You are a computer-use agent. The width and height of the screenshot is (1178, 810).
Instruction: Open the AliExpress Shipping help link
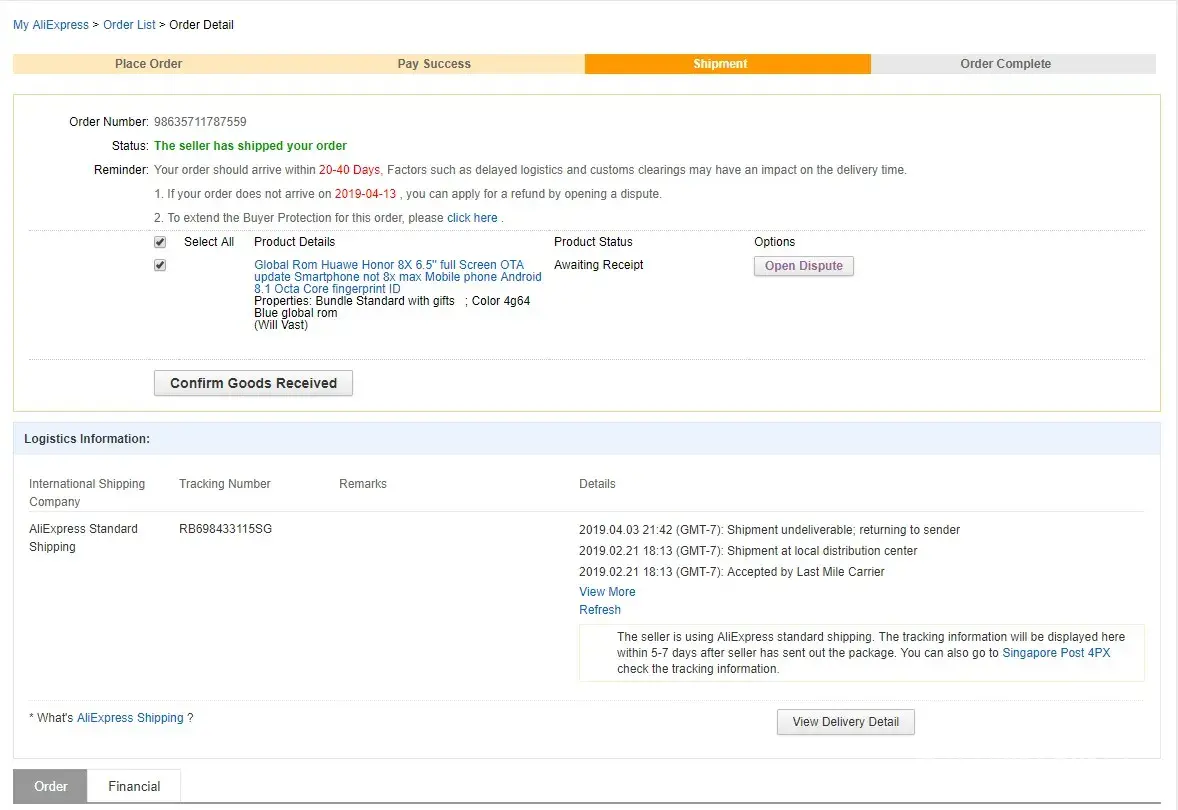click(x=130, y=718)
